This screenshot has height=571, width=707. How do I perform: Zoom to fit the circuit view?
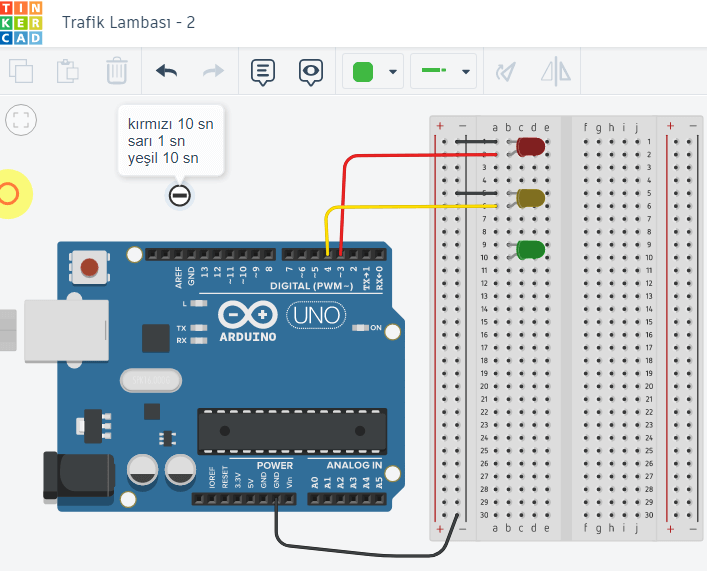pyautogui.click(x=21, y=121)
